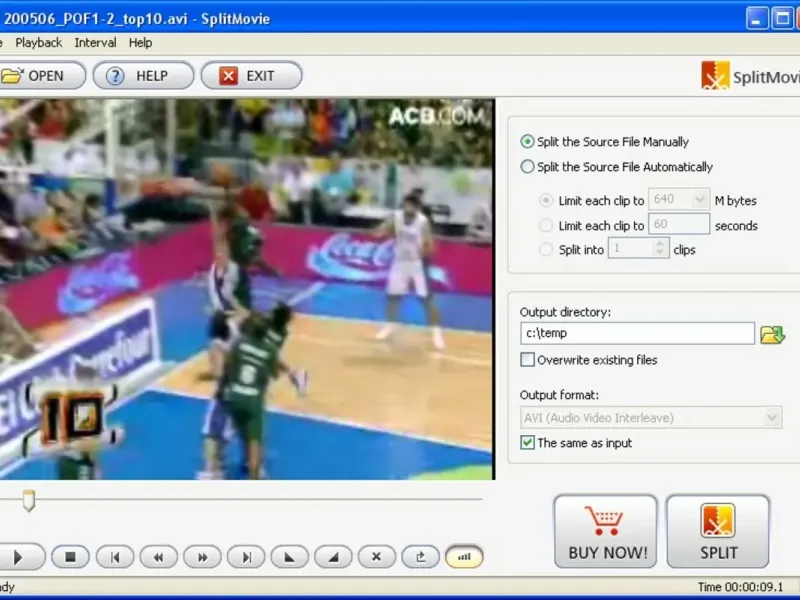Click the BUY NOW! button
The image size is (800, 600).
click(x=606, y=531)
